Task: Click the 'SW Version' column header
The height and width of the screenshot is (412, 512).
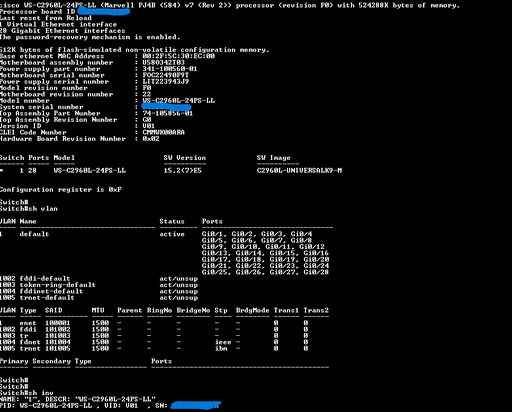Action: [185, 158]
